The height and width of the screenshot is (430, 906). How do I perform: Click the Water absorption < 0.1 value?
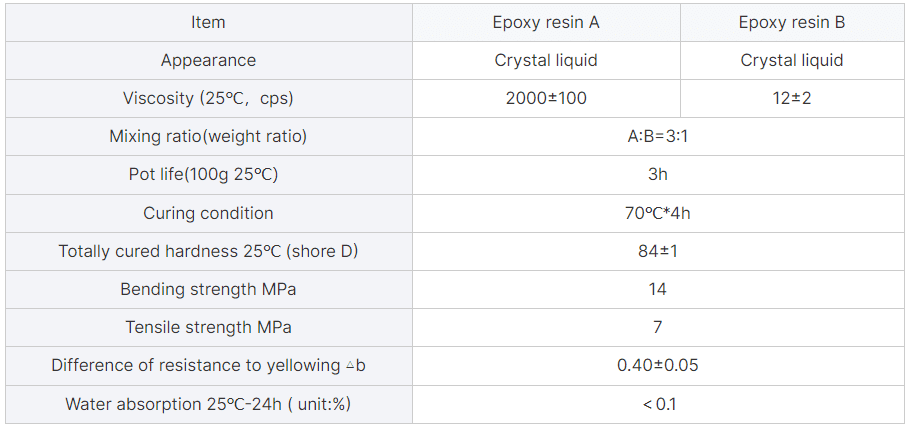(658, 404)
